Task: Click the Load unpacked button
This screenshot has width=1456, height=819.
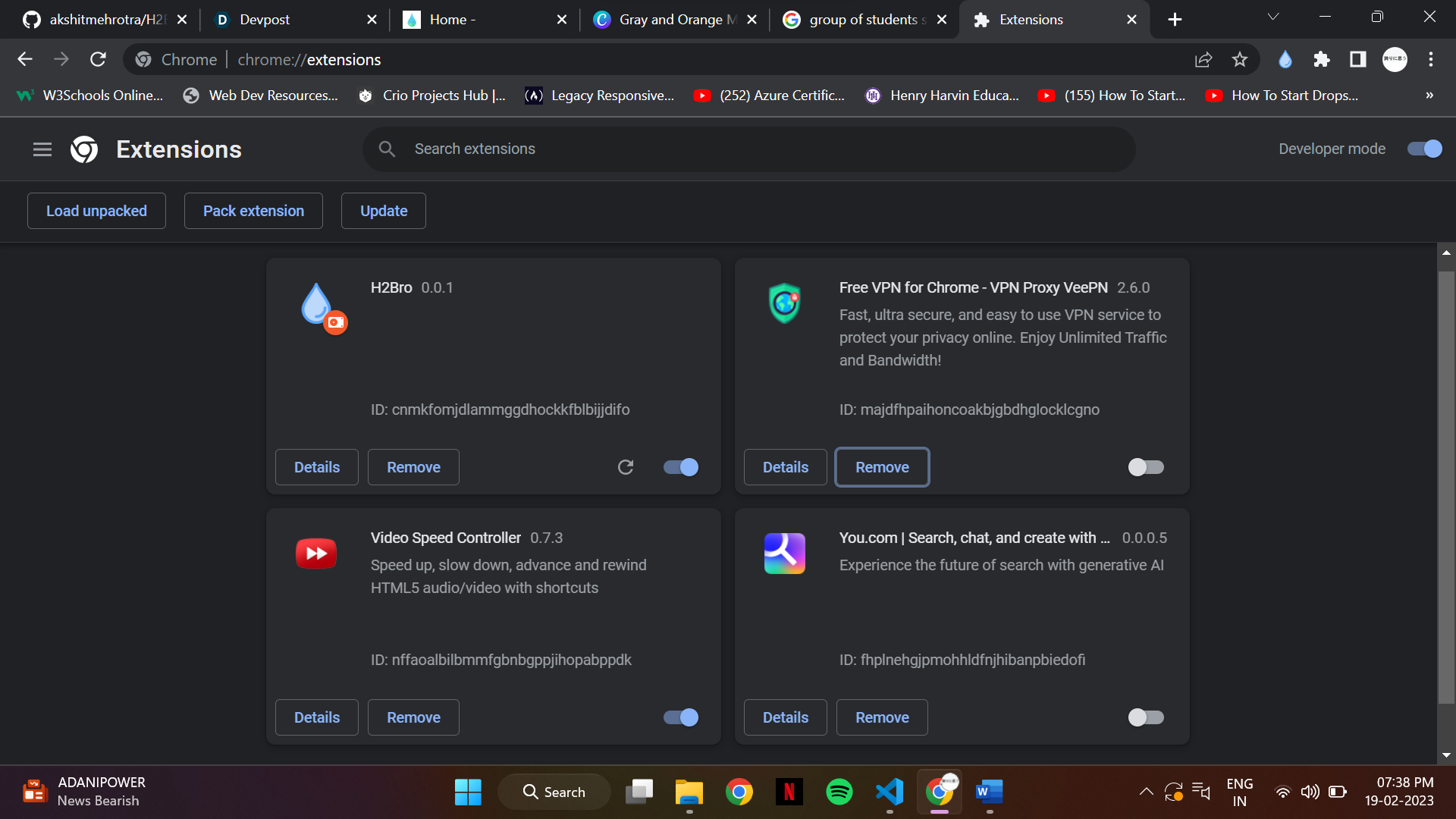Action: coord(96,211)
